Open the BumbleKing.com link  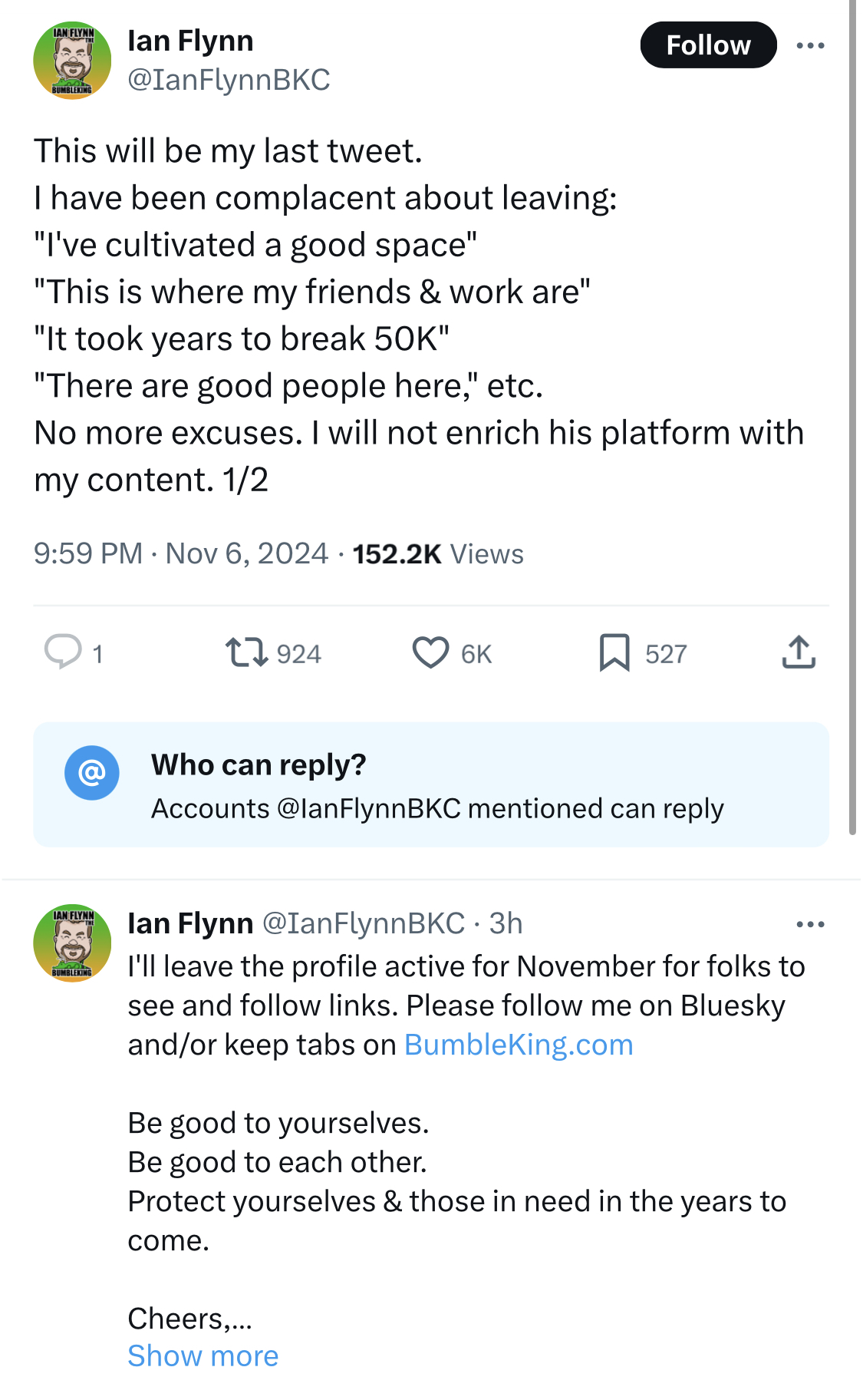(x=519, y=1045)
